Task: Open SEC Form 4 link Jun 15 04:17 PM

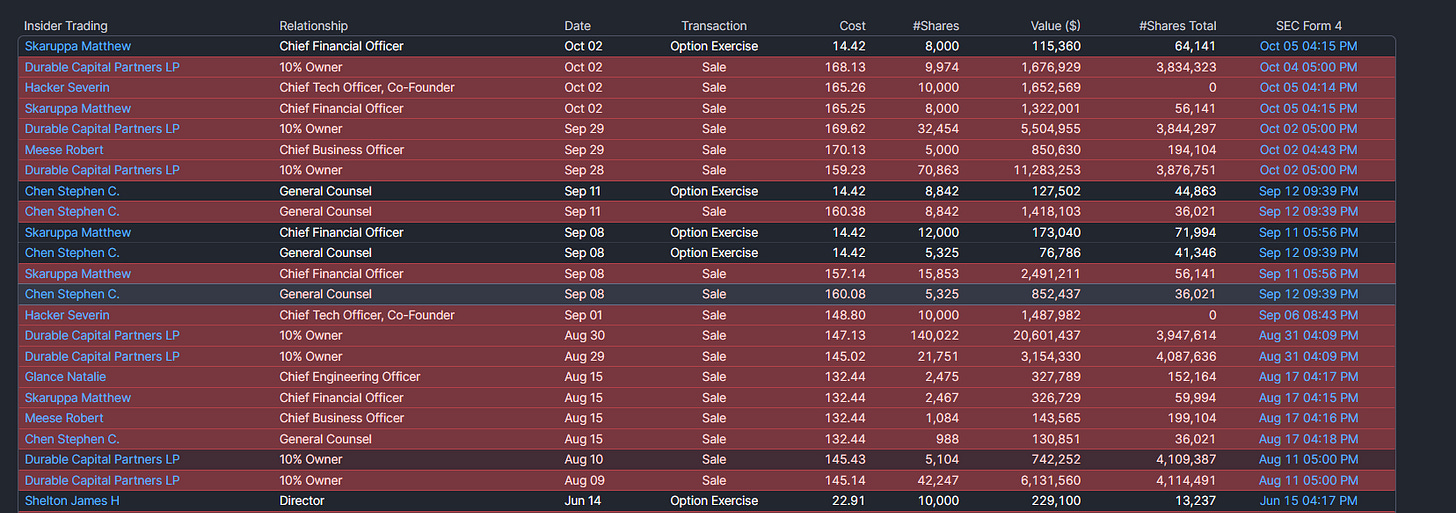Action: (1308, 501)
